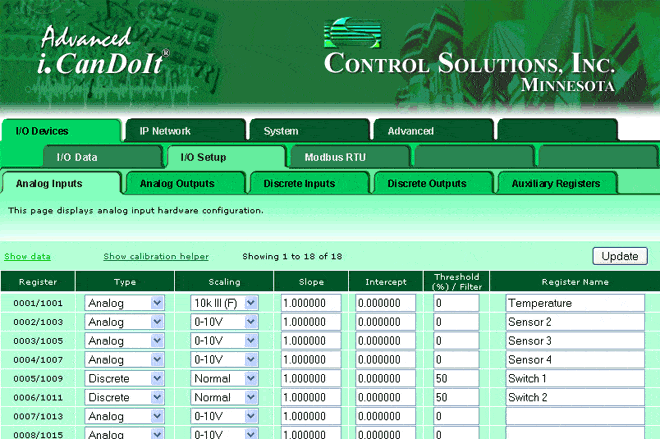This screenshot has width=660, height=439.
Task: Click the Switch 2 register name field
Action: [575, 397]
